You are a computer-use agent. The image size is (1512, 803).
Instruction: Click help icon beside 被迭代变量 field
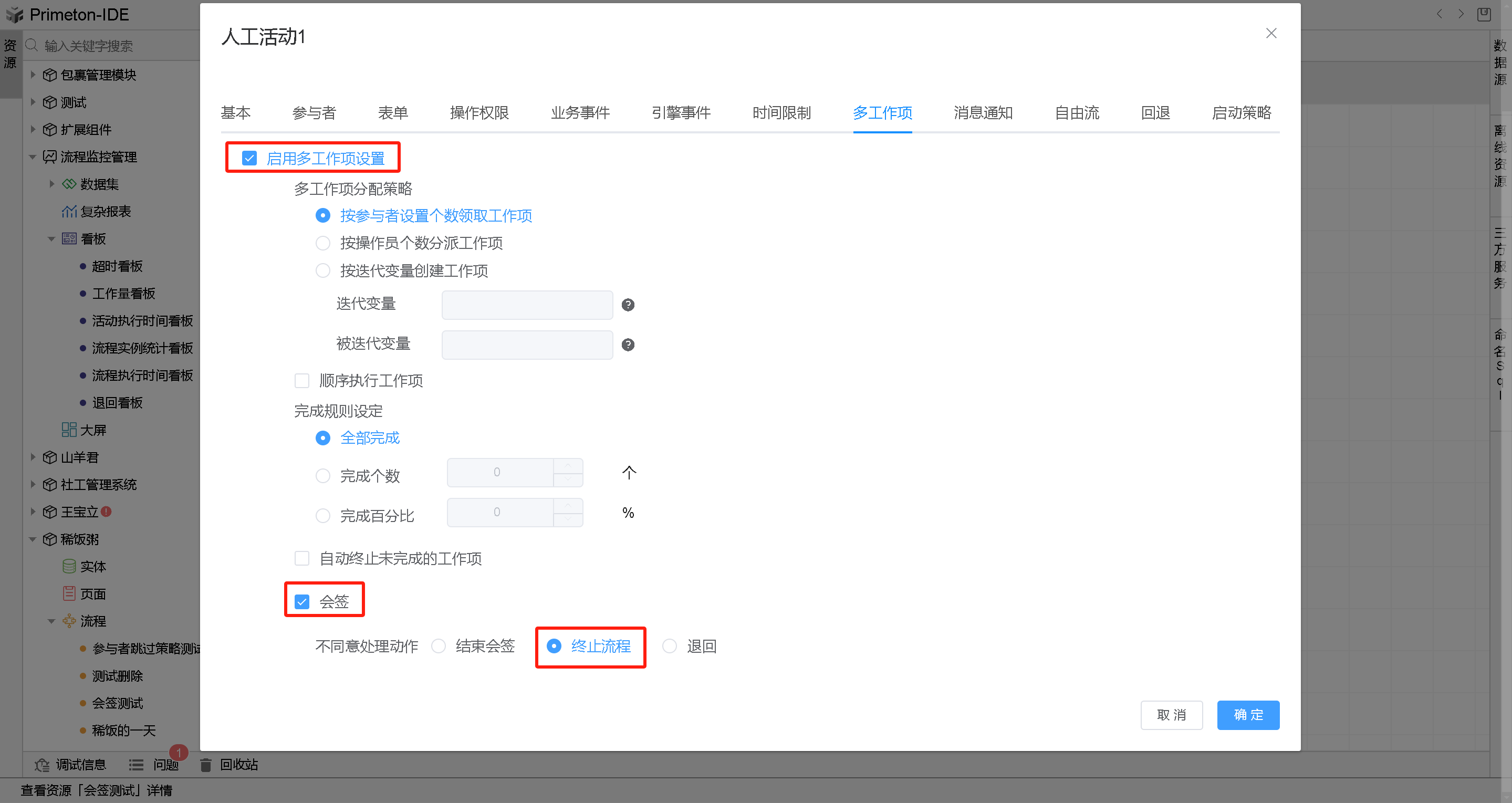[x=628, y=345]
